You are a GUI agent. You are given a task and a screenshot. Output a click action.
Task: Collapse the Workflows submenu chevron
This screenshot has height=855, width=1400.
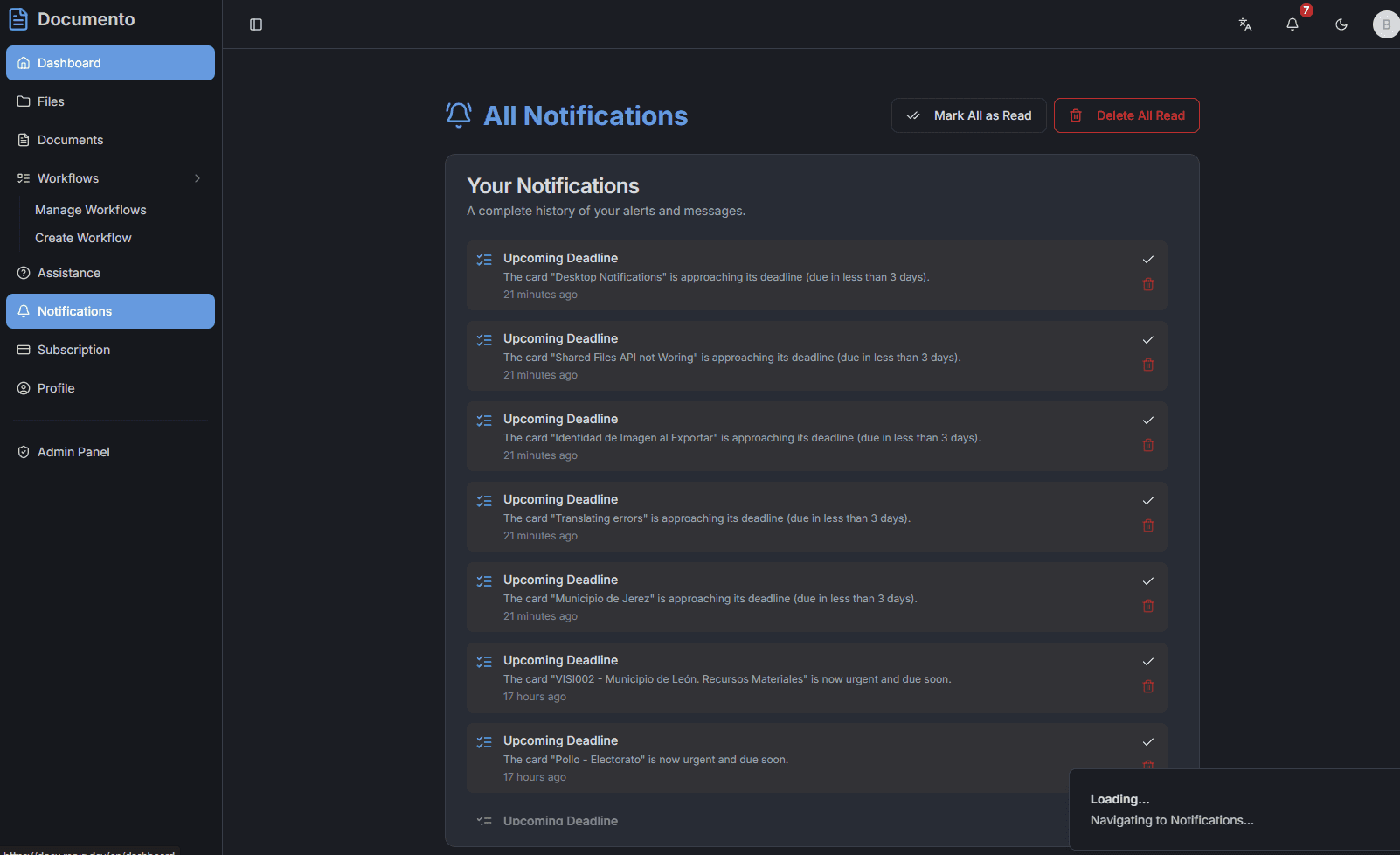[198, 178]
